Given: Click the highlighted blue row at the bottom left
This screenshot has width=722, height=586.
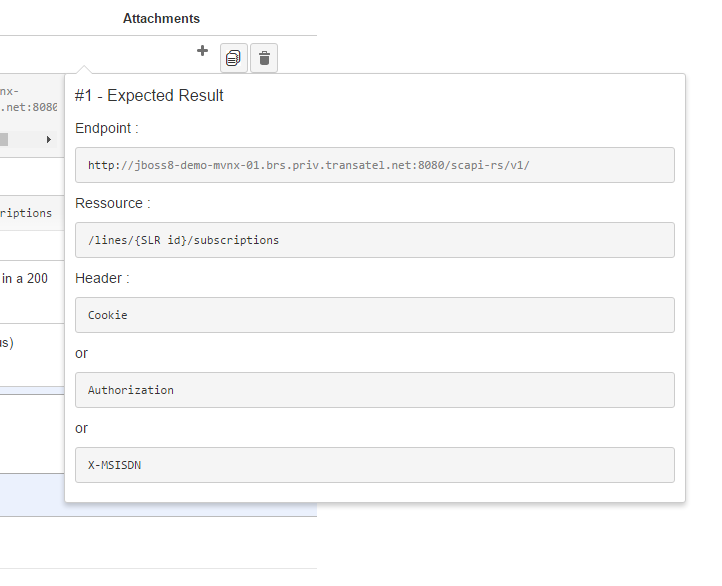Looking at the screenshot, I should 32,495.
